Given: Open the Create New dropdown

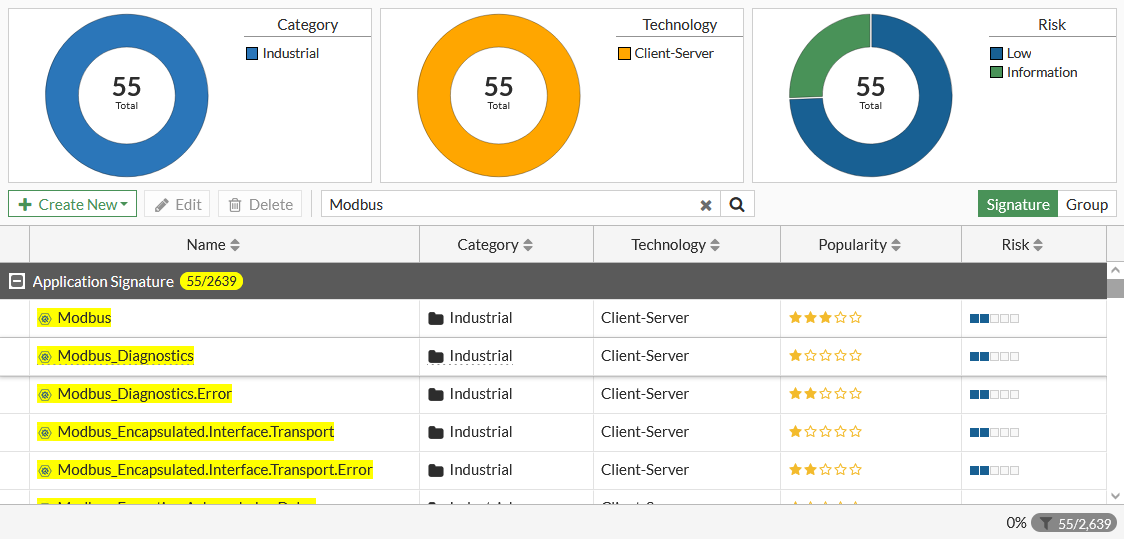Looking at the screenshot, I should click(73, 204).
